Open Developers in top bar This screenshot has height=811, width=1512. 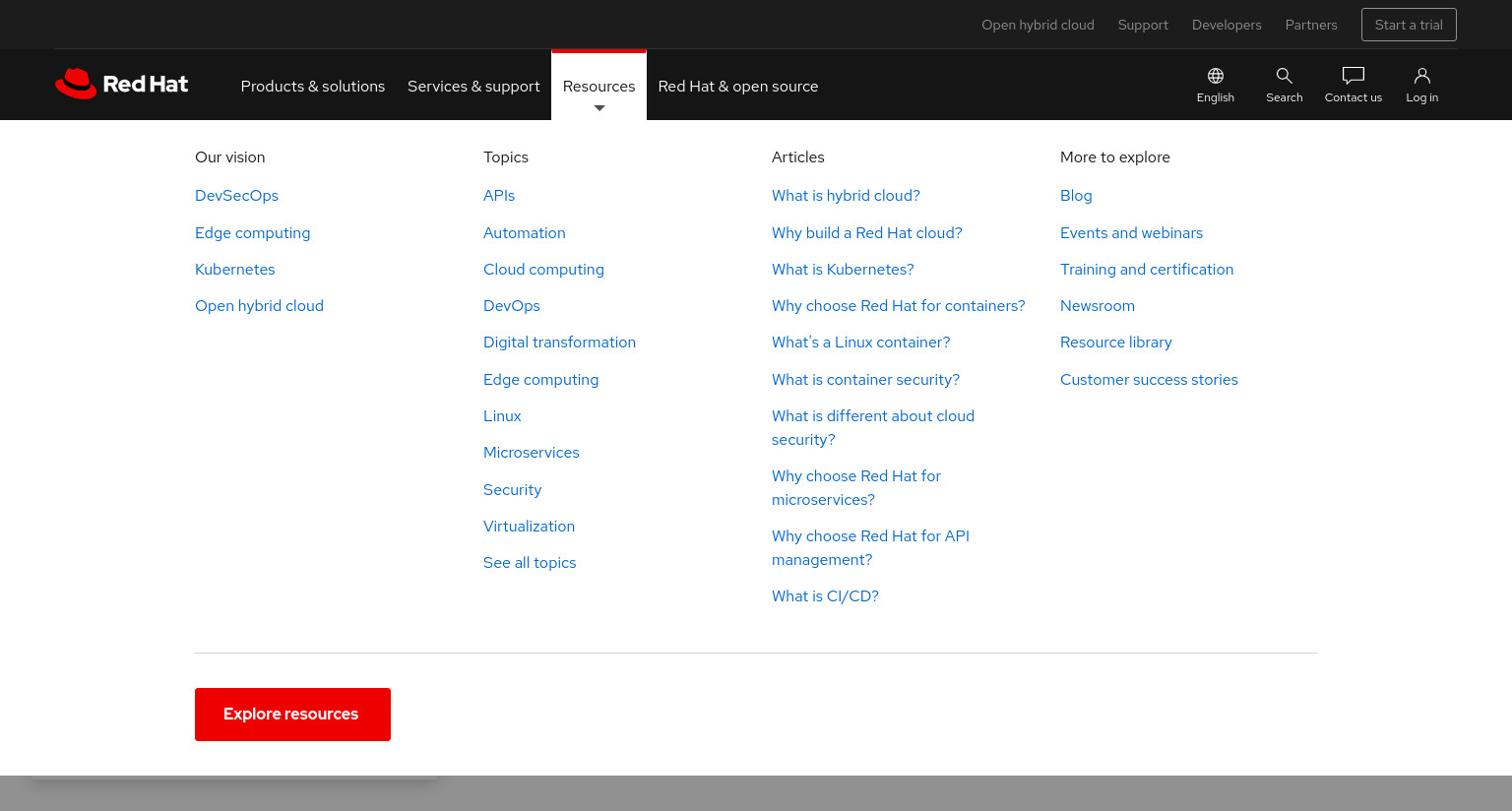pos(1227,25)
